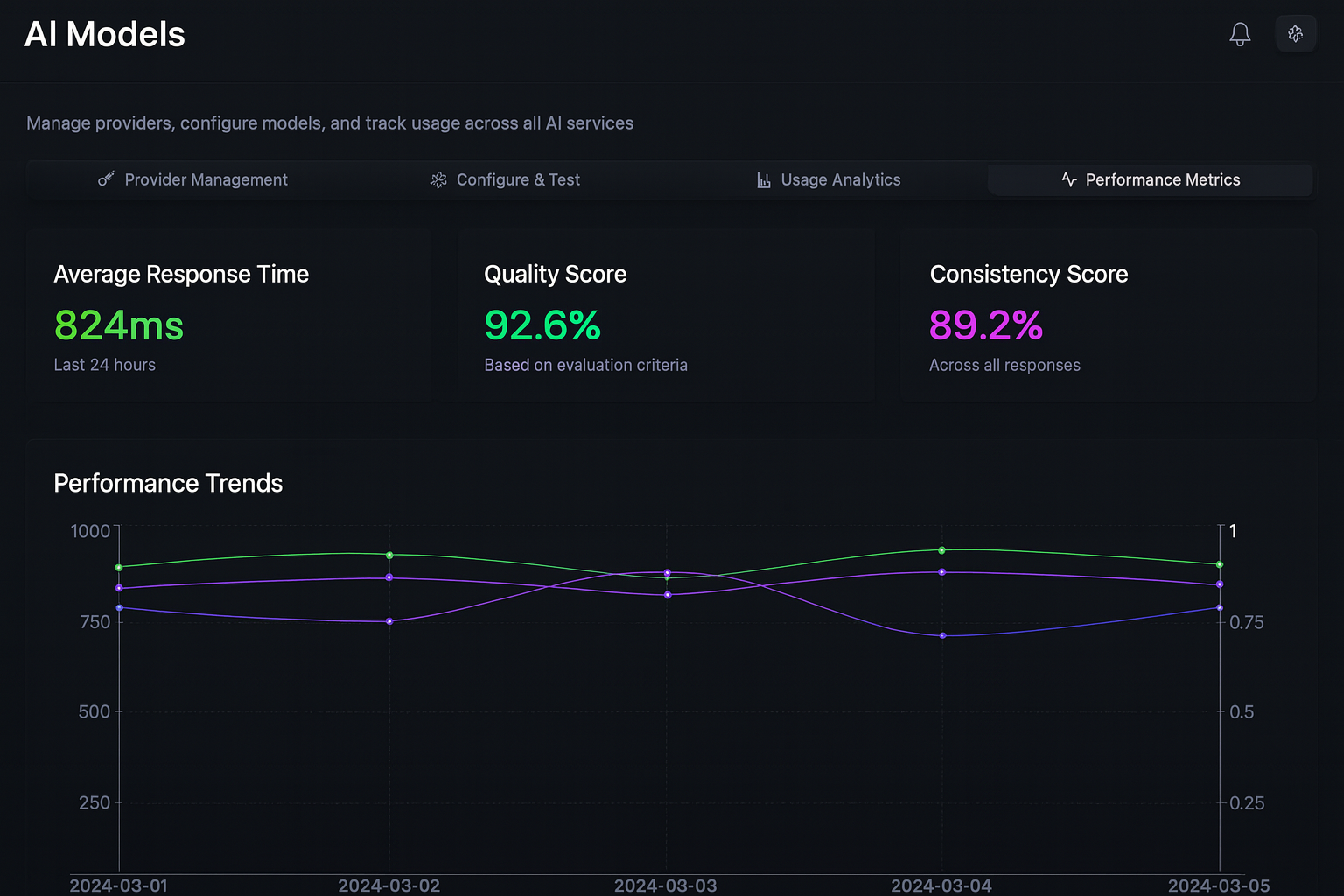Click the lowest data point on 2024-03-02
The image size is (1344, 896).
(389, 621)
